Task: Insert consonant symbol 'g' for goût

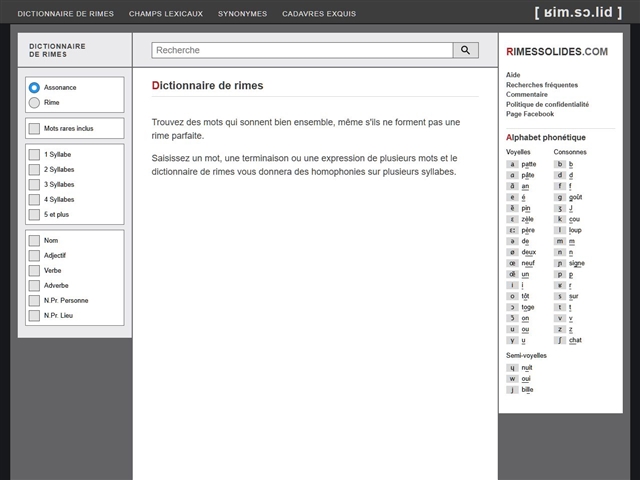Action: click(x=560, y=197)
